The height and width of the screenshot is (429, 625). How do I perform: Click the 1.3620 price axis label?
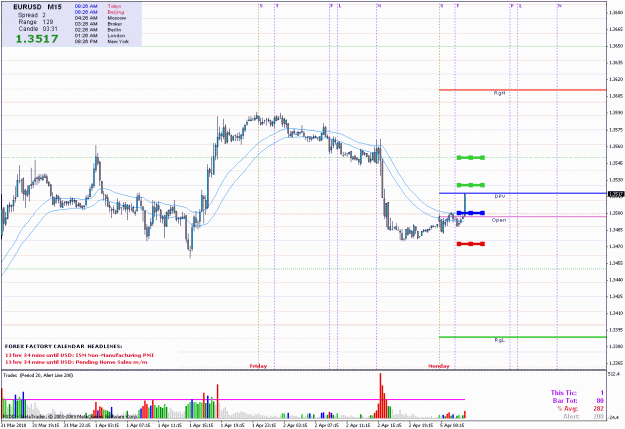click(x=616, y=79)
